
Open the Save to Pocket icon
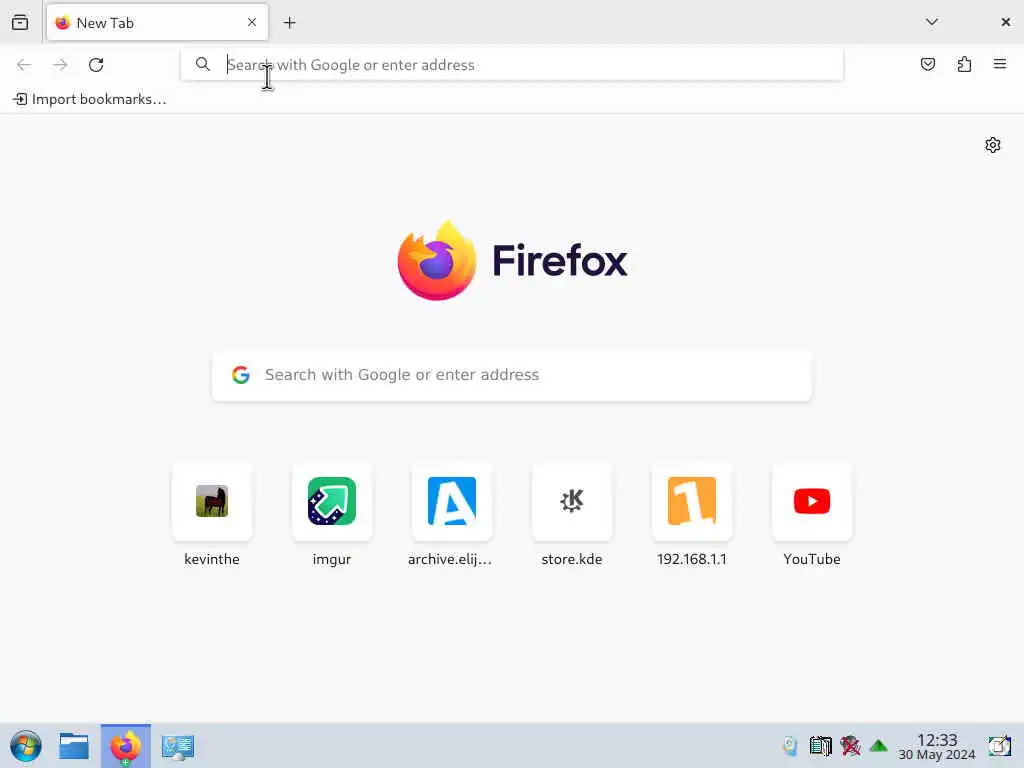[927, 64]
